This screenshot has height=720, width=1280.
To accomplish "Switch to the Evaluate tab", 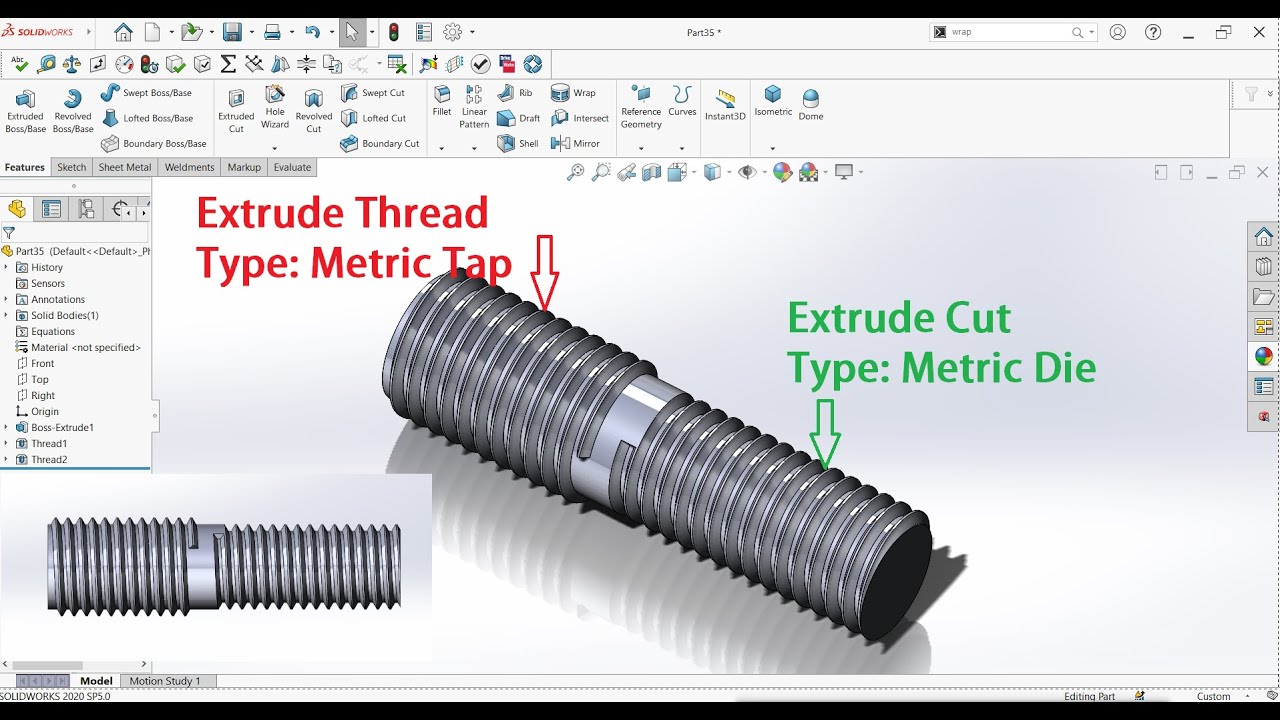I will pos(292,167).
